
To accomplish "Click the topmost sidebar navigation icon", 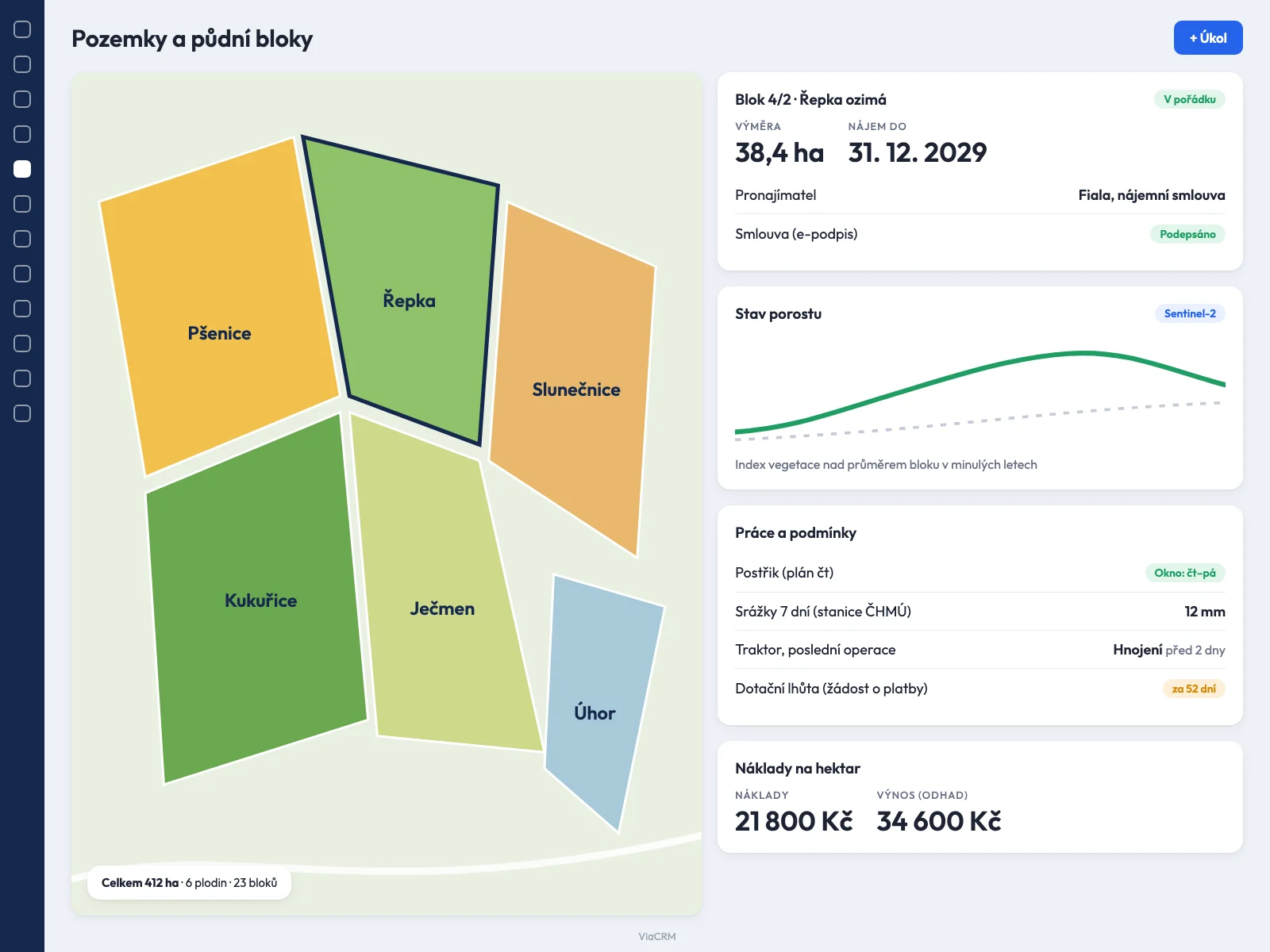I will click(22, 29).
